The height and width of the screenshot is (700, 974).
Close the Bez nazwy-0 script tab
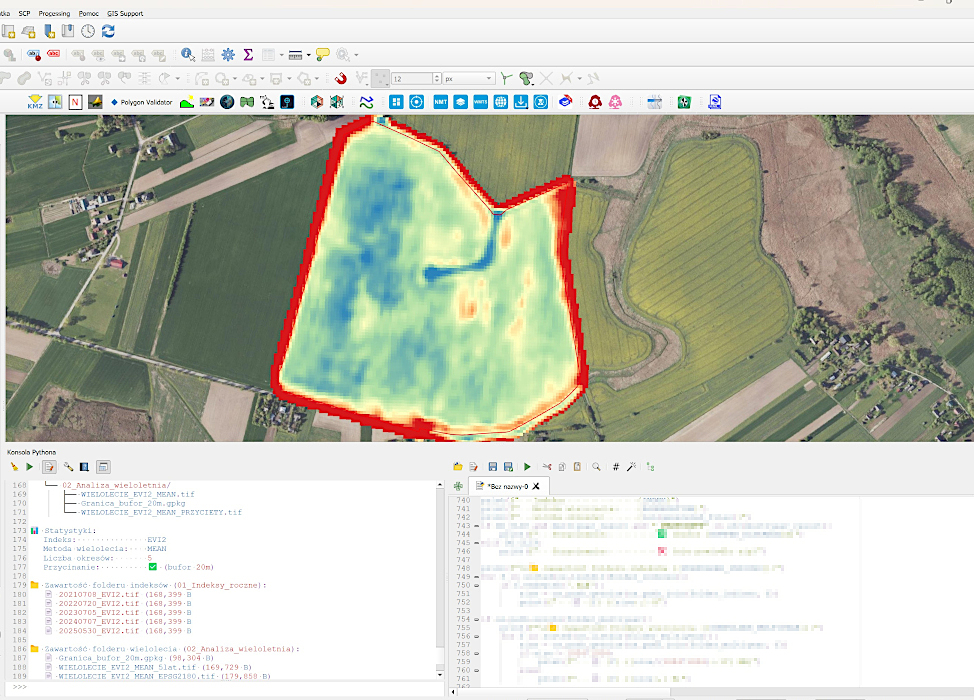[x=536, y=486]
